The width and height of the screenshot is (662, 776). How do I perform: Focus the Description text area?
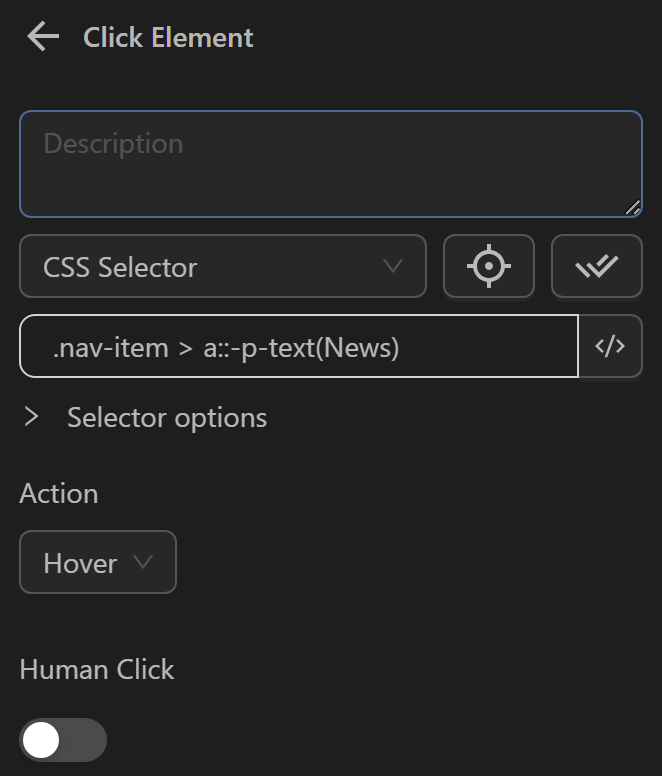[x=330, y=164]
